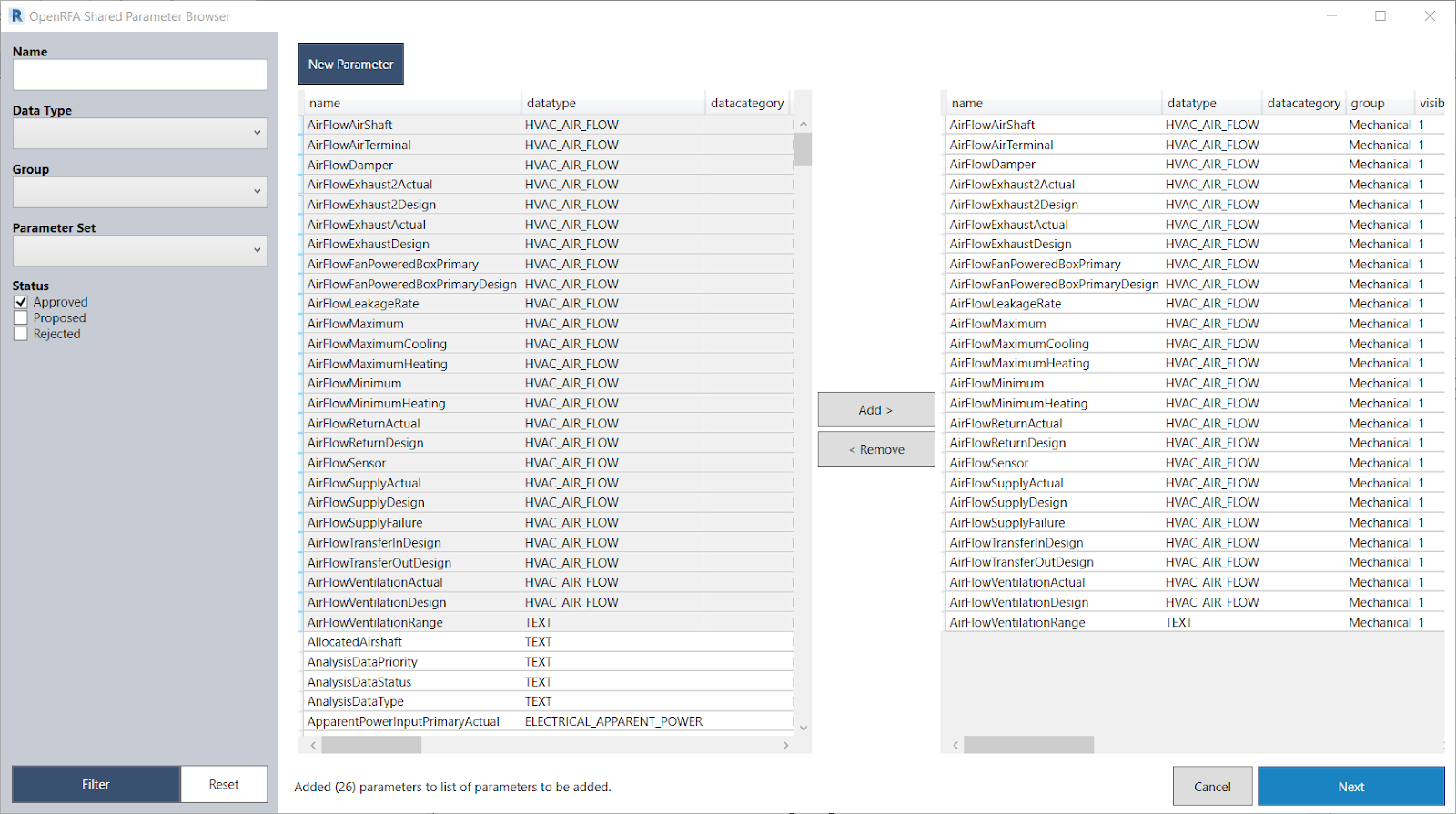The height and width of the screenshot is (814, 1456).
Task: Click the left list scroll left arrow
Action: (313, 745)
